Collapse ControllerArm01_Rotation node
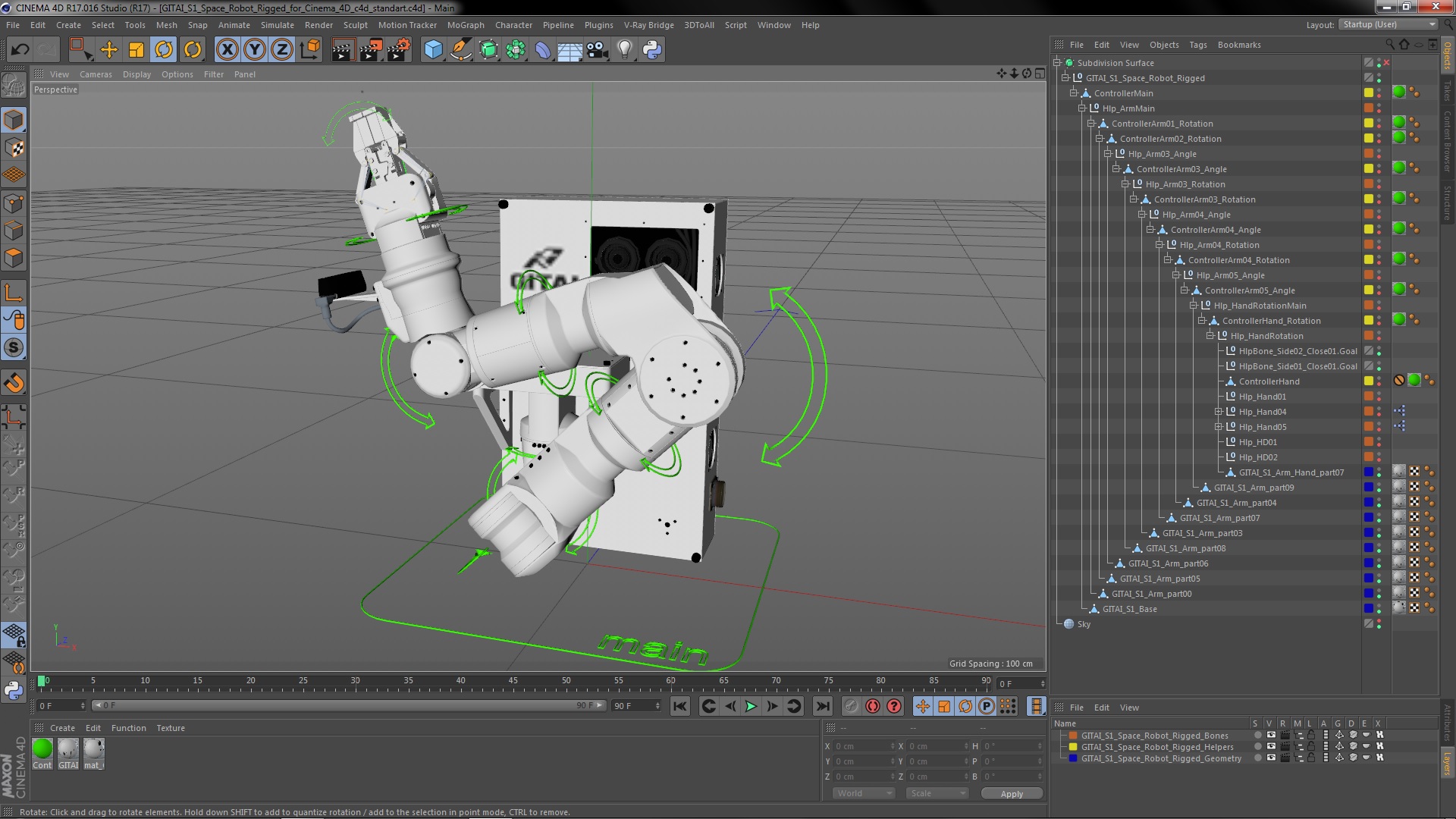This screenshot has width=1456, height=819. (1091, 124)
